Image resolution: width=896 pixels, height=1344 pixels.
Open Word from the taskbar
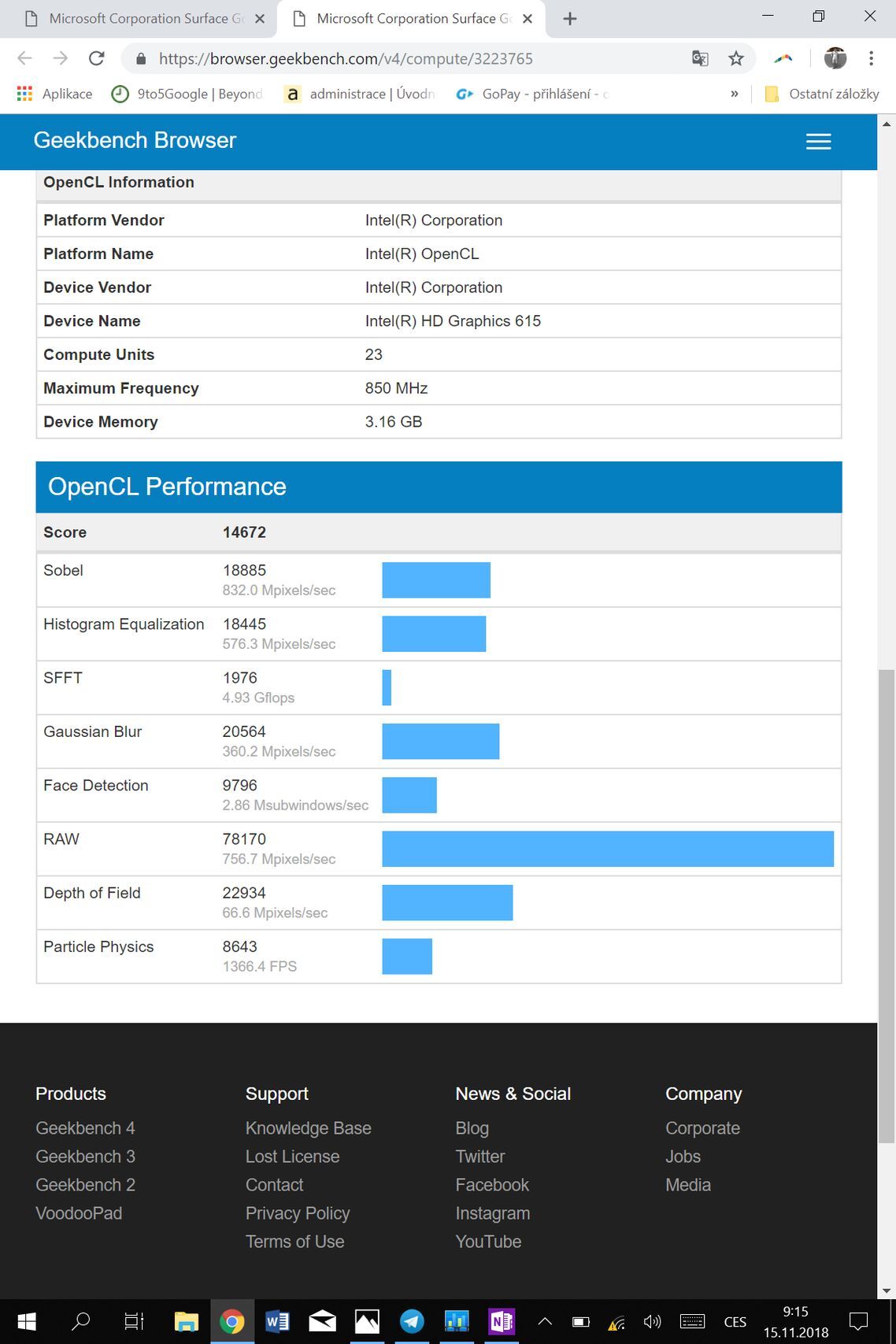pyautogui.click(x=277, y=1321)
